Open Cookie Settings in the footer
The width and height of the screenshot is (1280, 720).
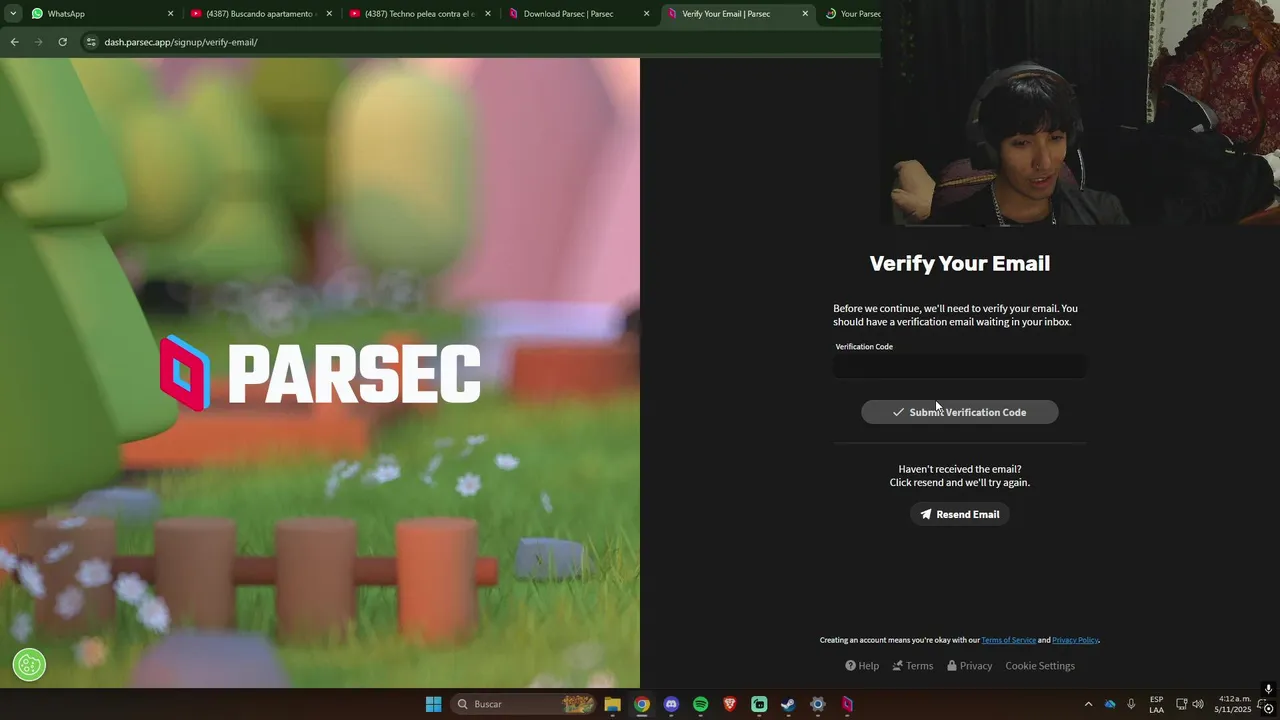coord(1040,666)
